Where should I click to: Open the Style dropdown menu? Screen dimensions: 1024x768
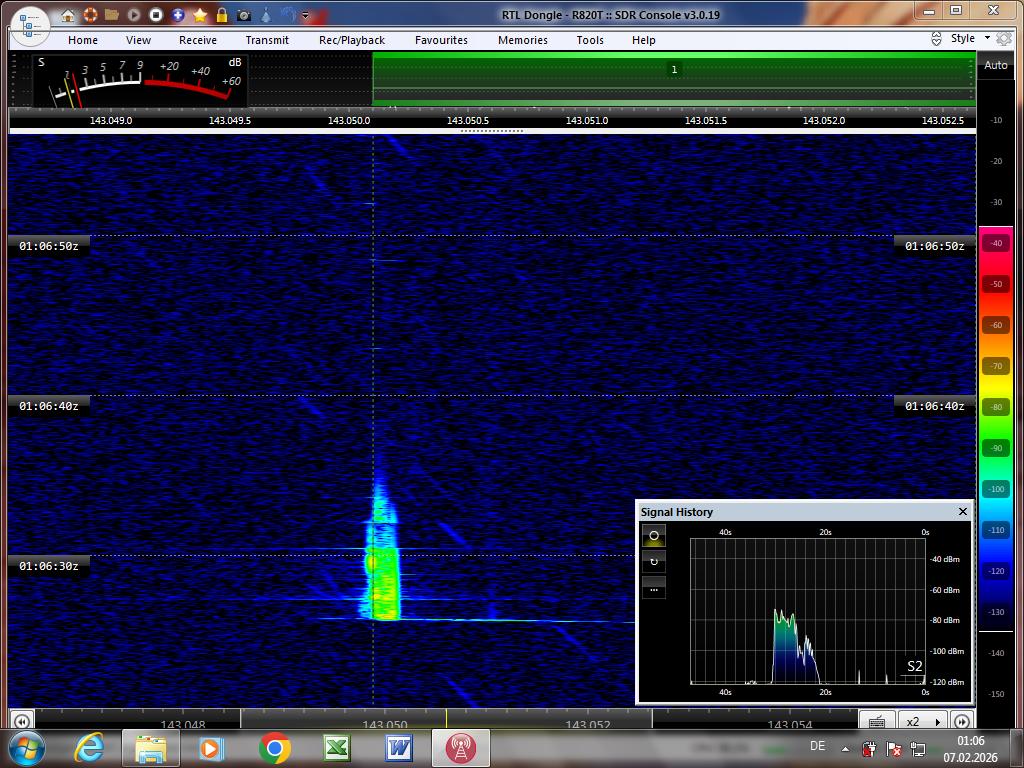click(x=970, y=39)
